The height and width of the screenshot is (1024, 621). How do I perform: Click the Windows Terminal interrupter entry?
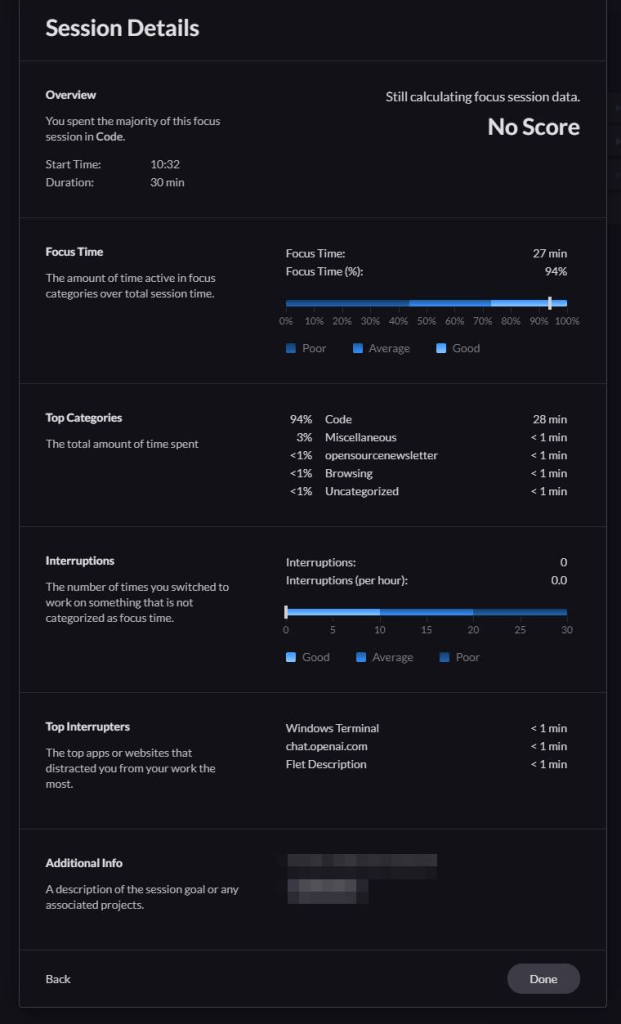(332, 729)
